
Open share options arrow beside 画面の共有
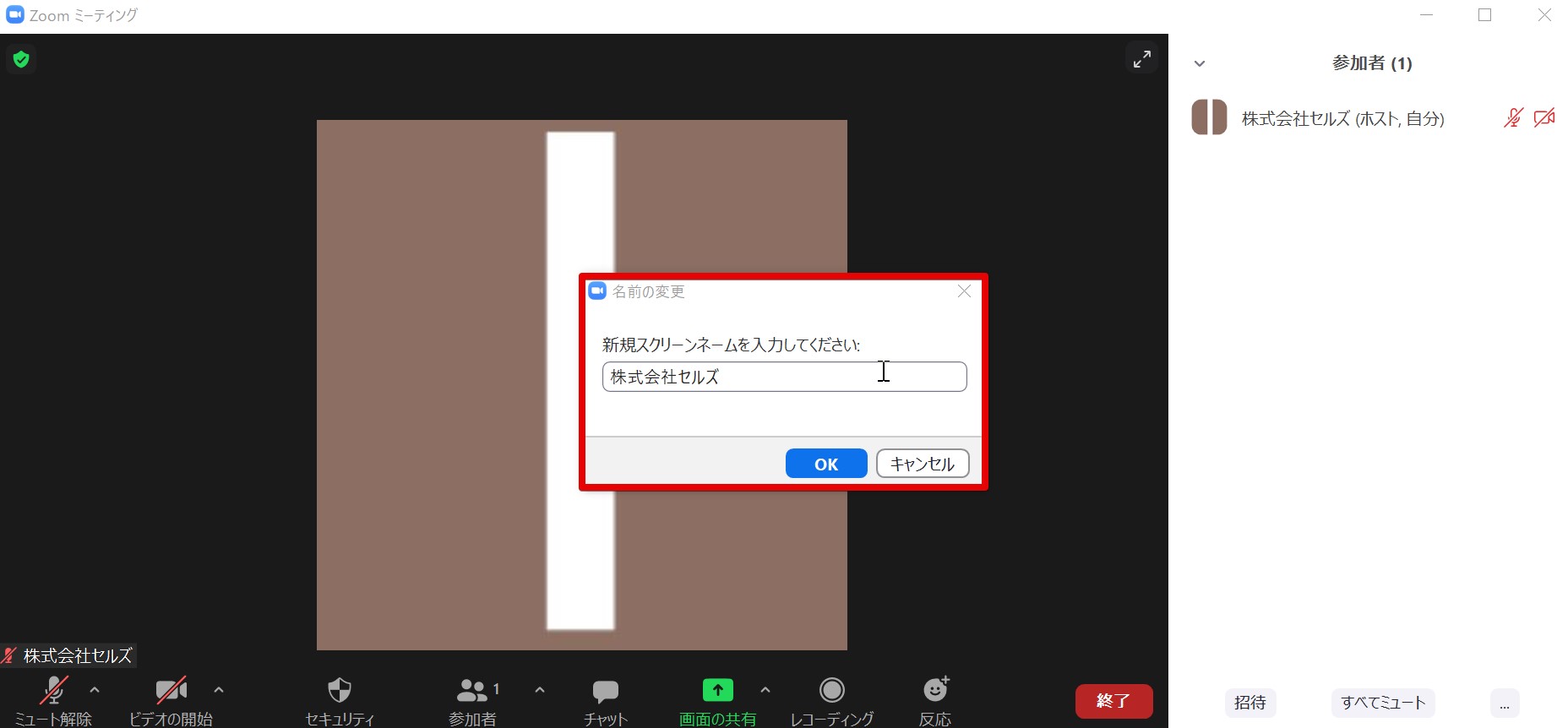pyautogui.click(x=765, y=690)
